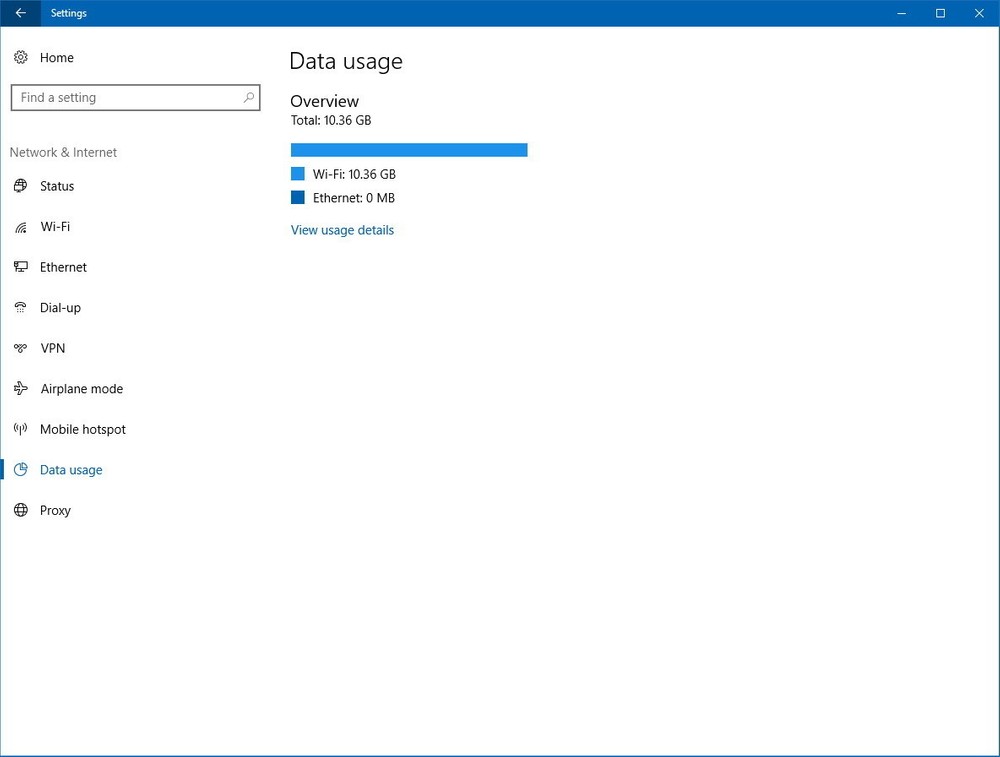1000x757 pixels.
Task: Click the light blue Wi-Fi swatch
Action: (298, 173)
